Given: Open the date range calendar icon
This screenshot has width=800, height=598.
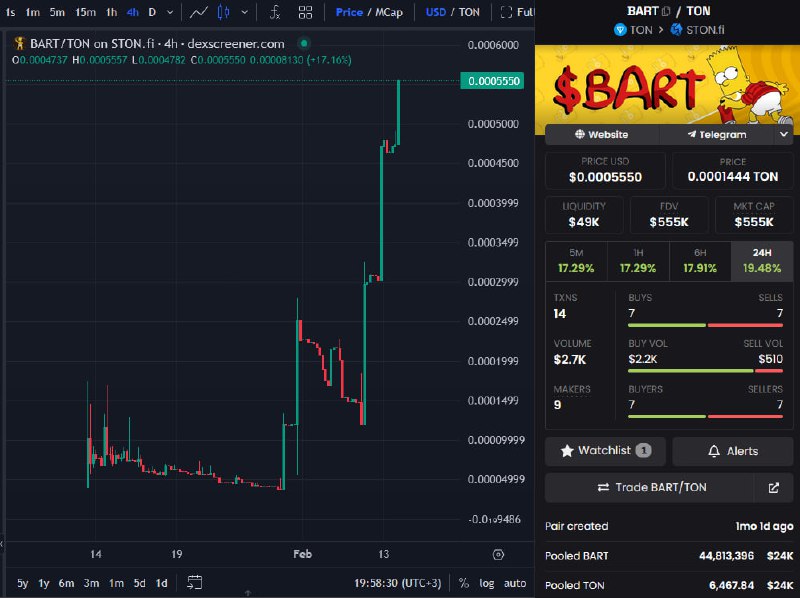Looking at the screenshot, I should tap(194, 582).
